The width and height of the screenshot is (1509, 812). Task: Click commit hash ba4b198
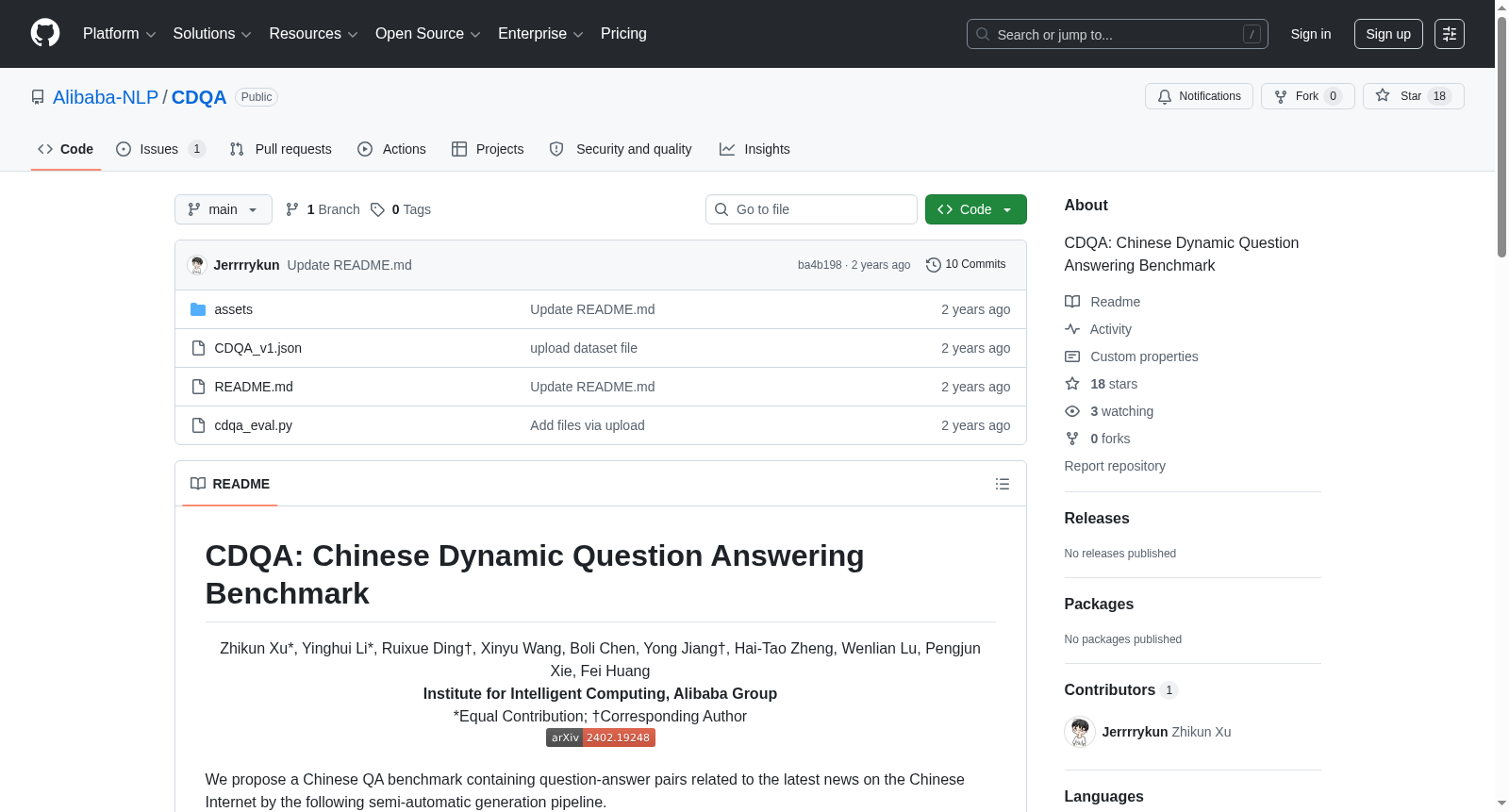pyautogui.click(x=820, y=265)
